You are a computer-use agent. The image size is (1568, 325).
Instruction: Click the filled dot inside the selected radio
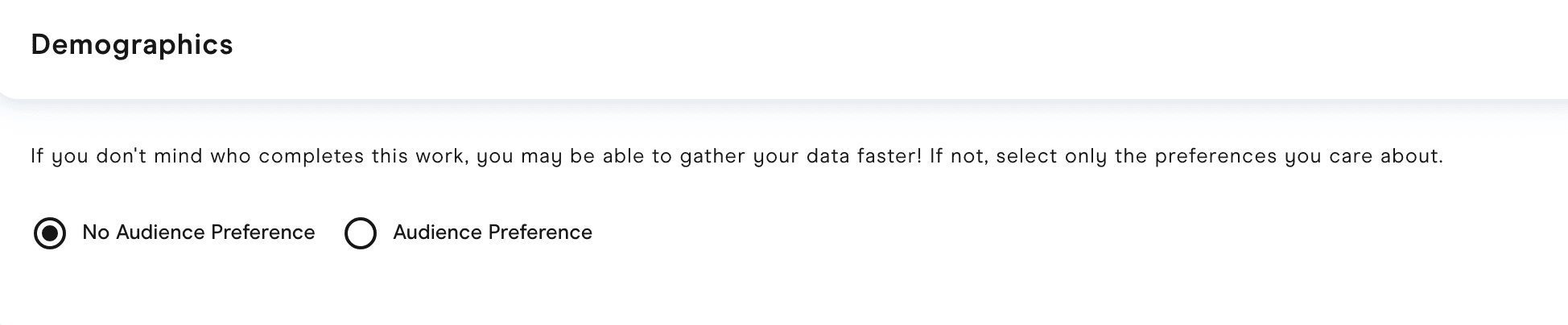coord(50,233)
